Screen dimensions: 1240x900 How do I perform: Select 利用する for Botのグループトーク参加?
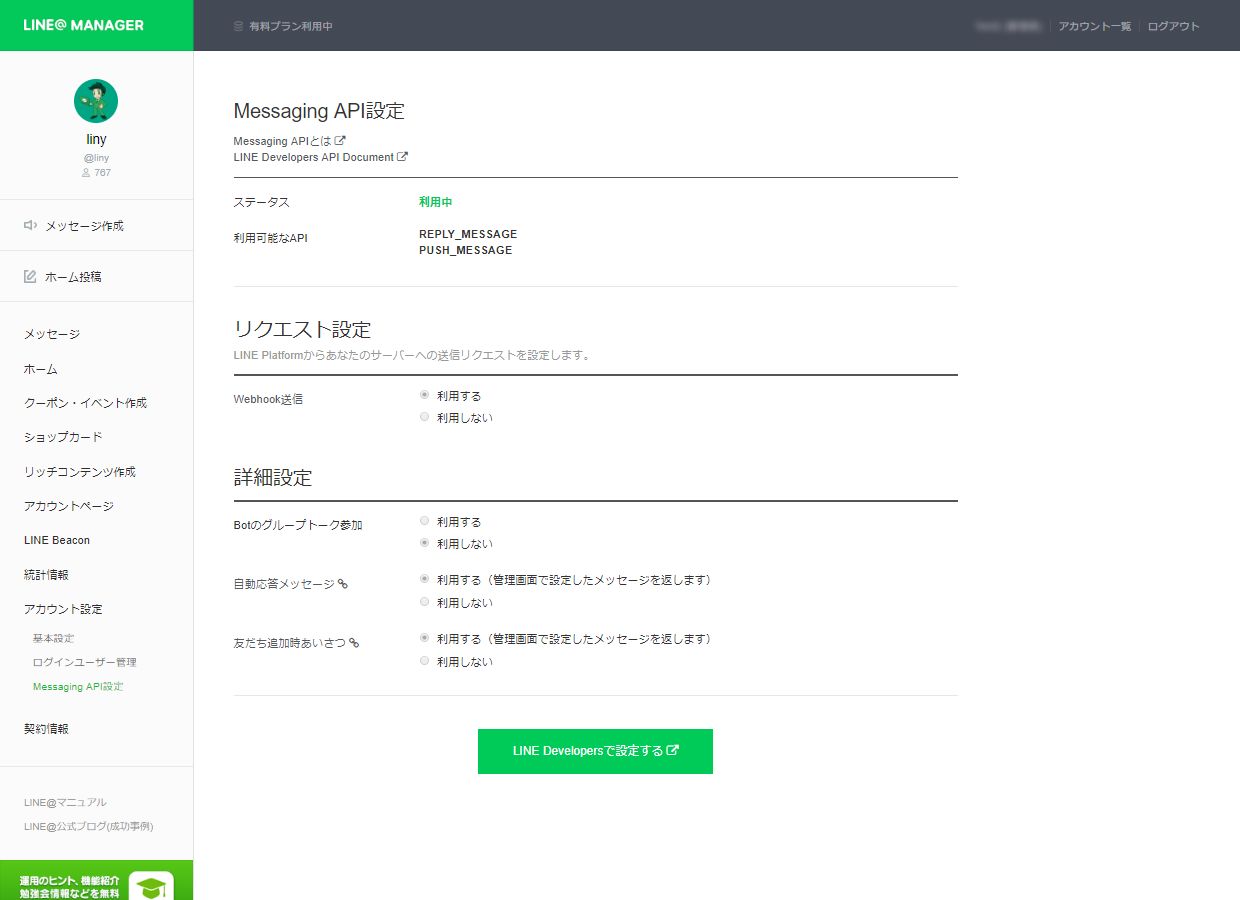[x=425, y=521]
